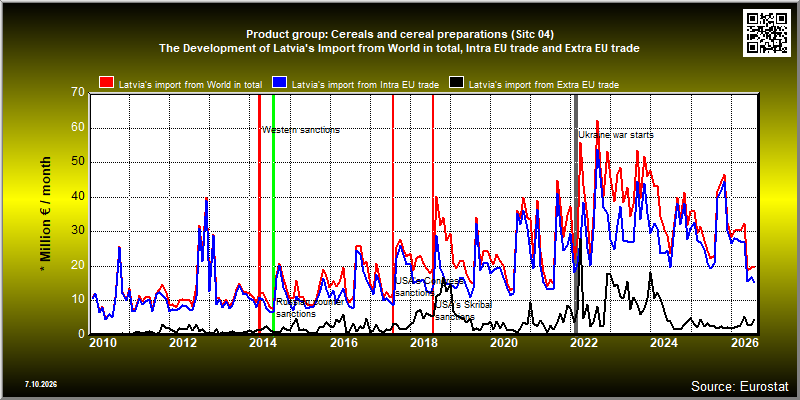
Task: Click x-axis label 2012
Action: coord(183,342)
